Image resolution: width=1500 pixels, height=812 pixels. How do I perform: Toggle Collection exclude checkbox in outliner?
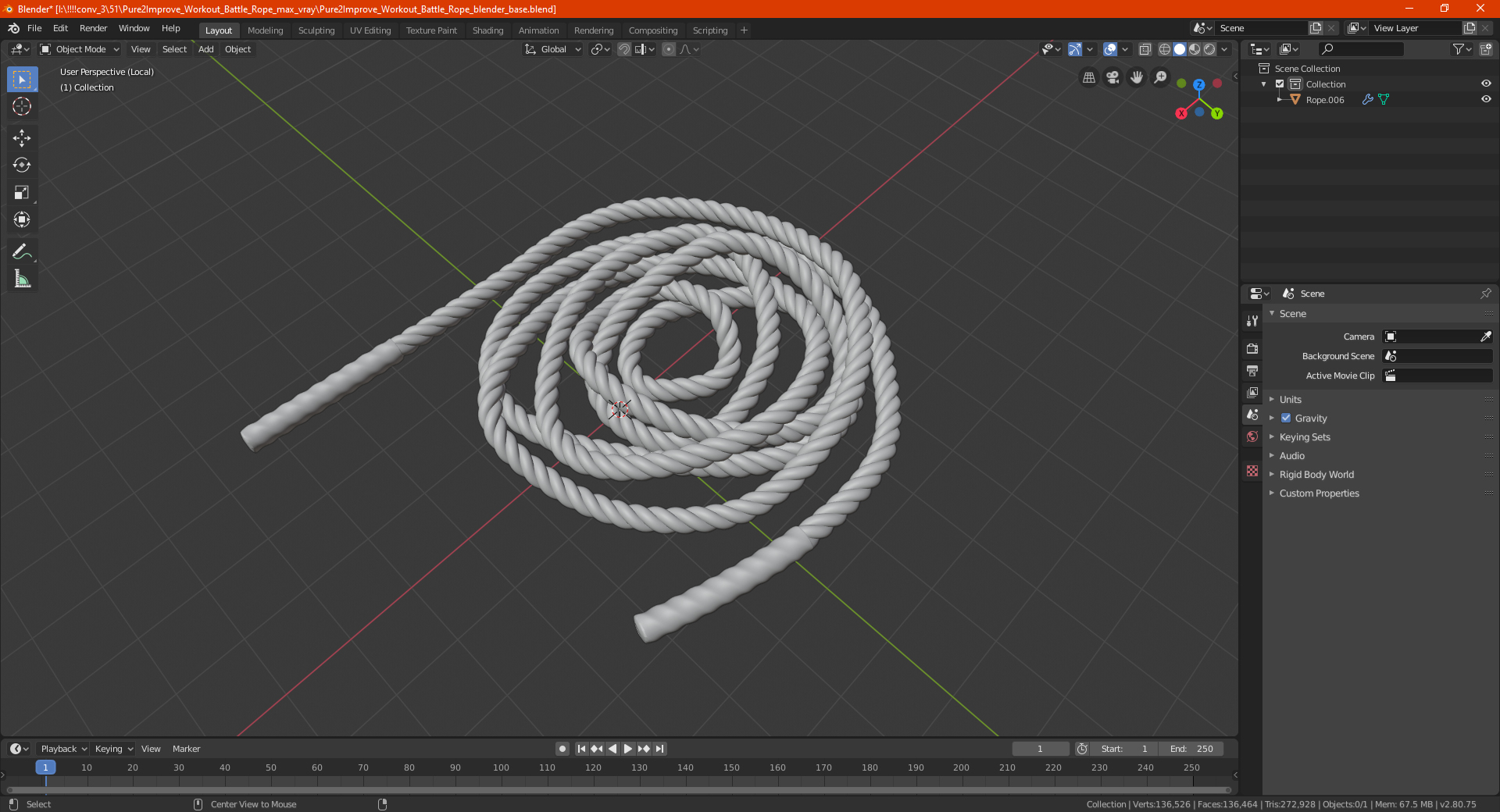(1280, 84)
